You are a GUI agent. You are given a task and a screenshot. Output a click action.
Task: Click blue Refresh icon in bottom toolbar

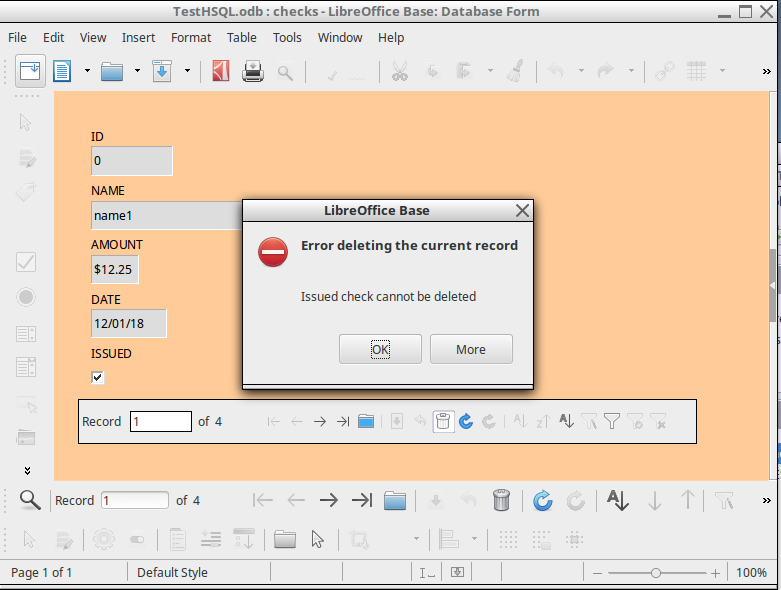542,500
